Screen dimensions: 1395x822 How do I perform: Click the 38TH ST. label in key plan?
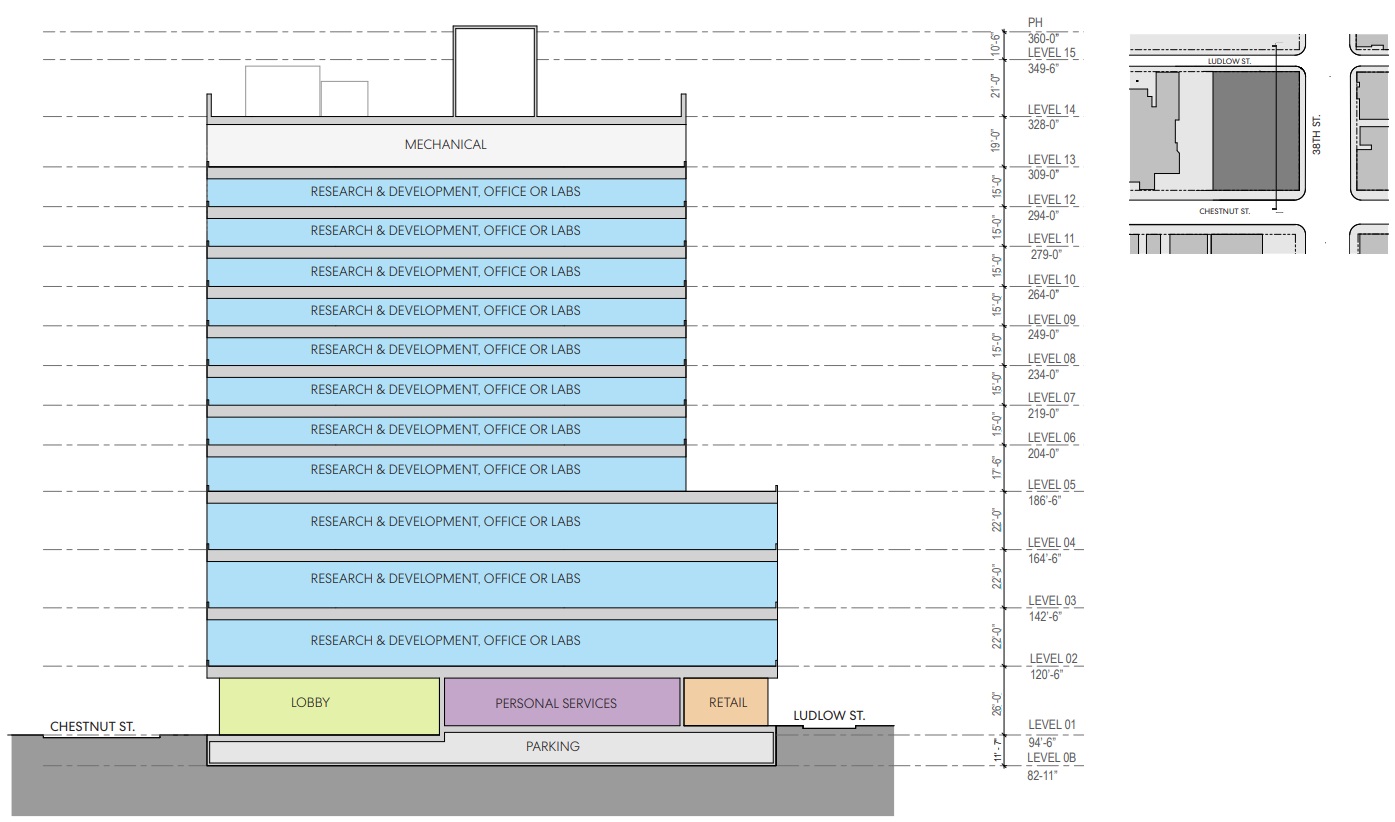[1317, 133]
